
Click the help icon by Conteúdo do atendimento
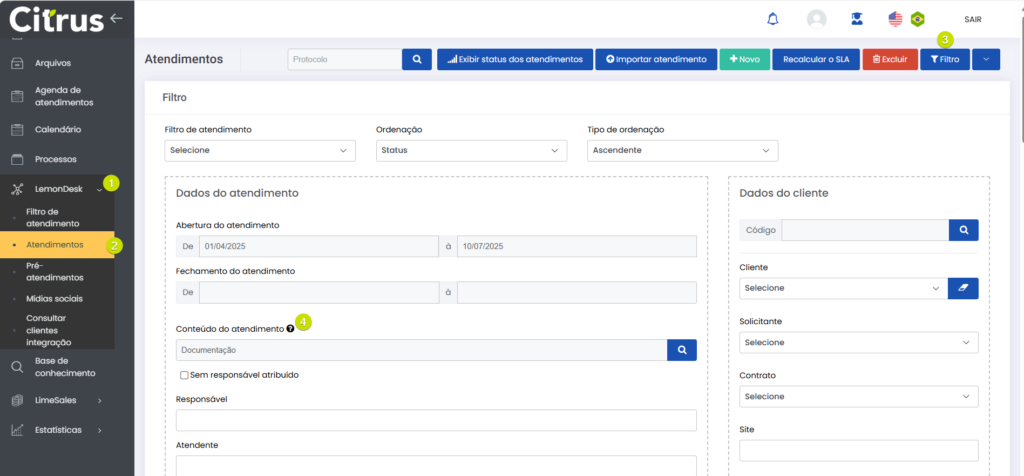tap(290, 328)
